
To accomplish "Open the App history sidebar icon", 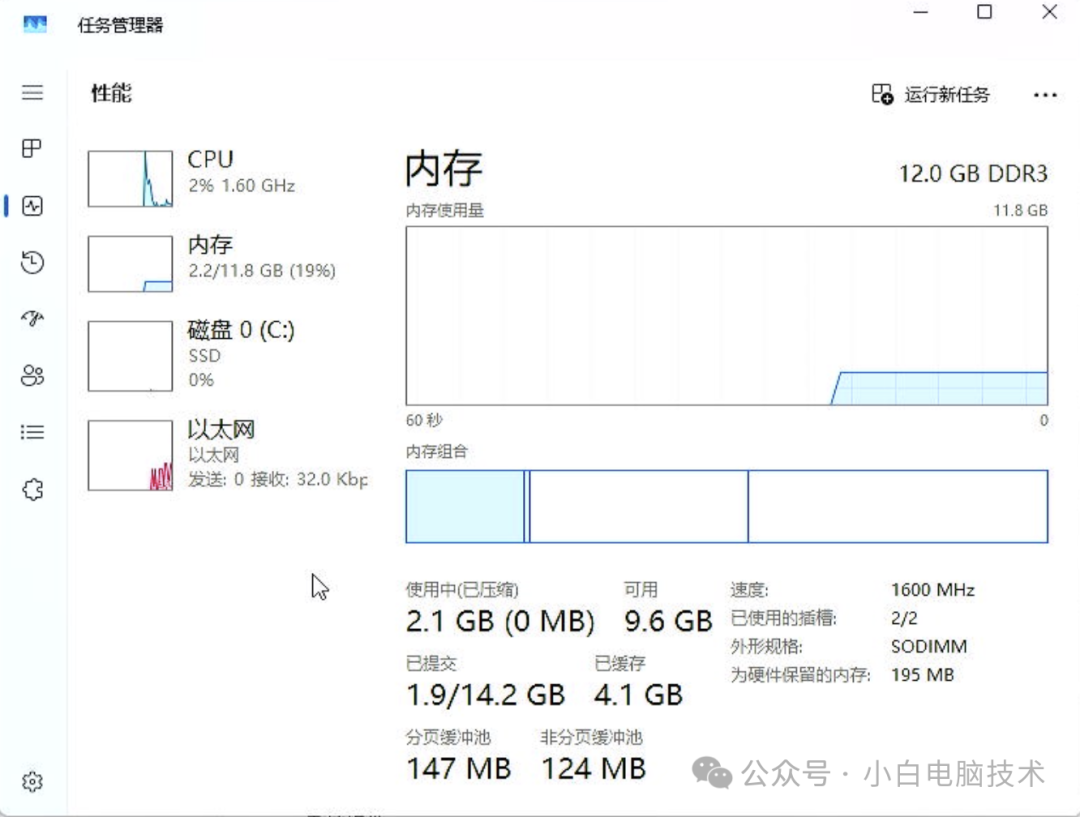I will [x=32, y=263].
